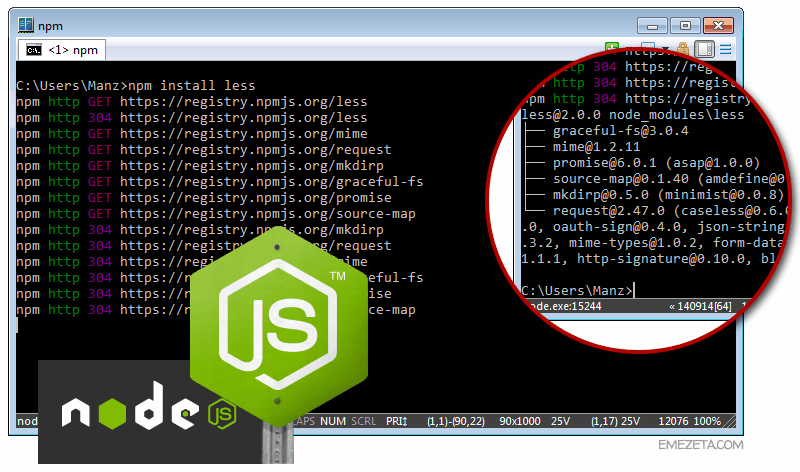Click the 12076 process ID in status bar
The image size is (800, 472).
click(x=673, y=421)
